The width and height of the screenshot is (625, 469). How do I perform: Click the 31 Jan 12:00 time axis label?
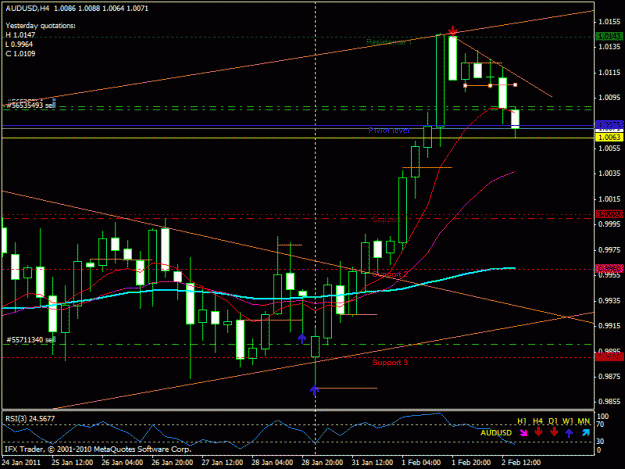(372, 463)
